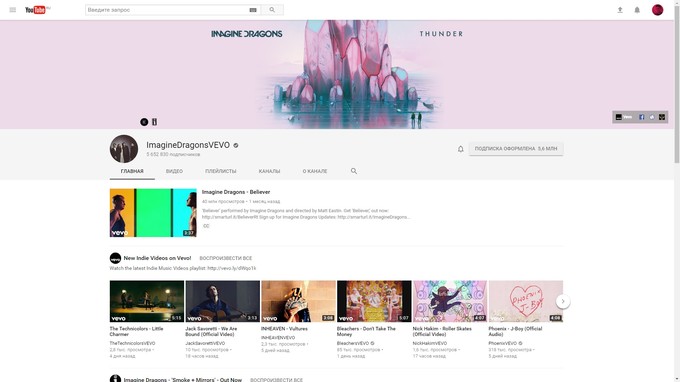Play the Believer featured video thumbnail
Screen dimensions: 680x382
(153, 212)
